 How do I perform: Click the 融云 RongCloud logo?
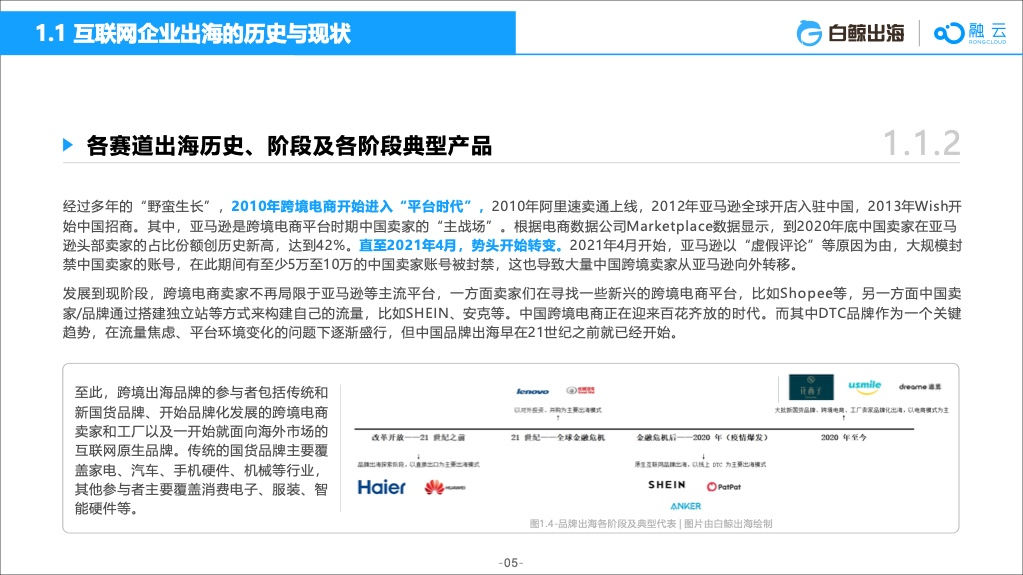coord(970,33)
